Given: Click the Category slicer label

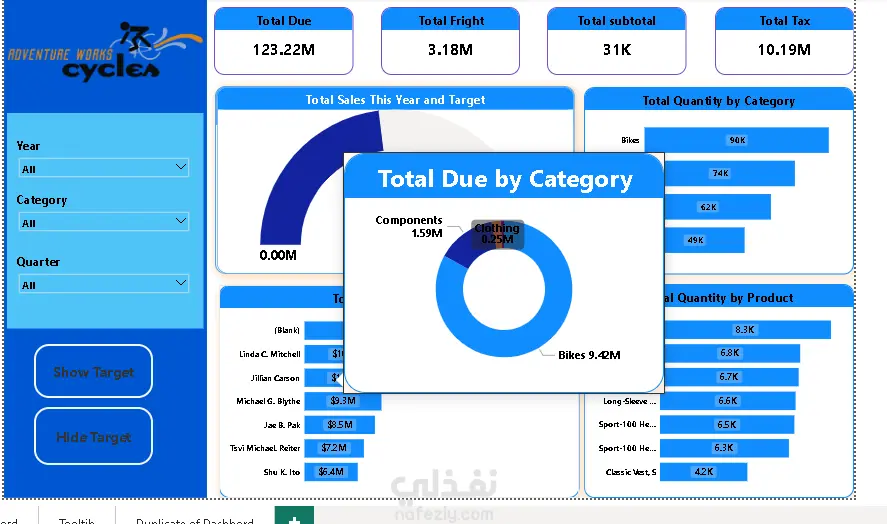Looking at the screenshot, I should [x=42, y=200].
